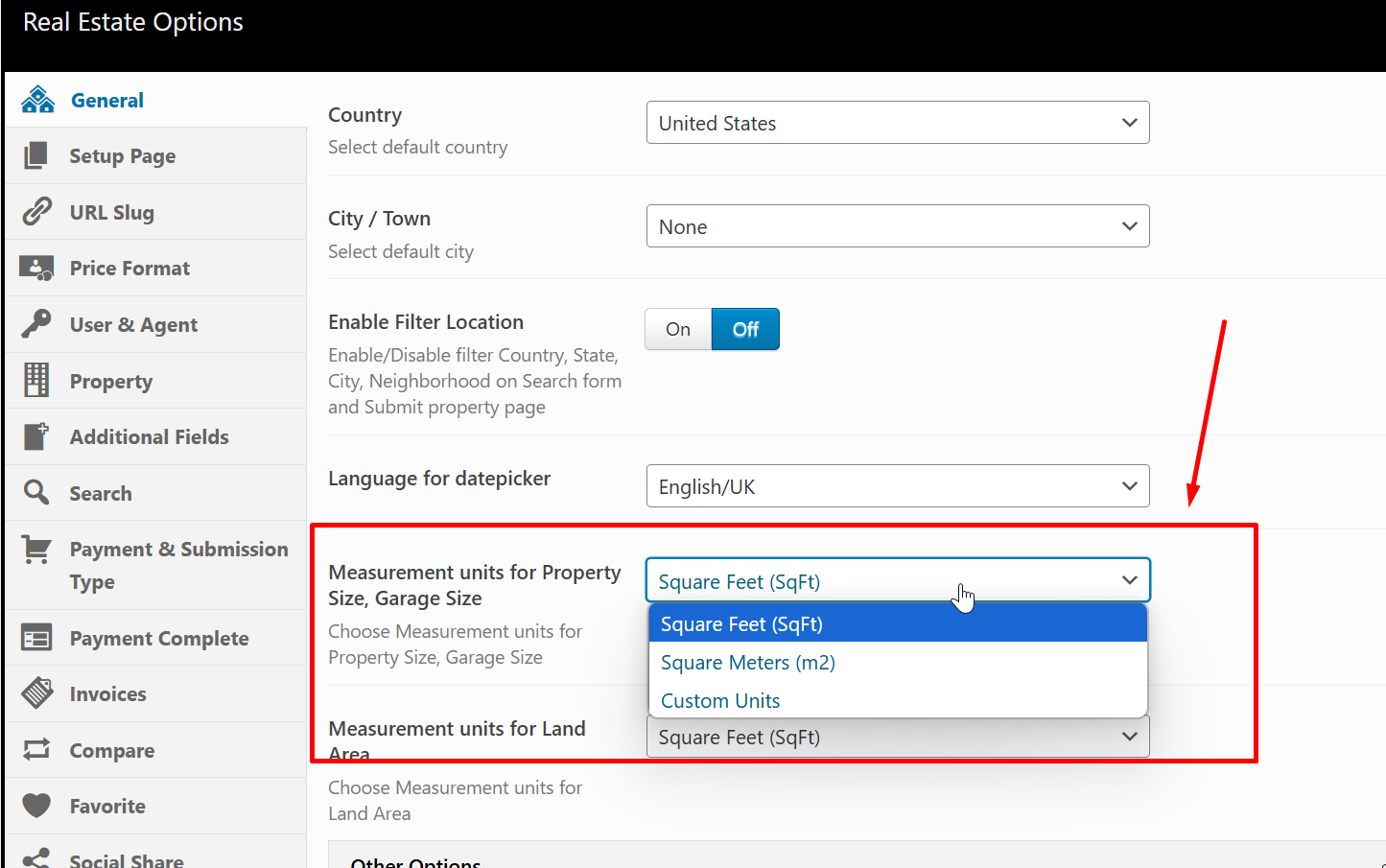
Task: Select Custom Units from the list
Action: tap(720, 701)
